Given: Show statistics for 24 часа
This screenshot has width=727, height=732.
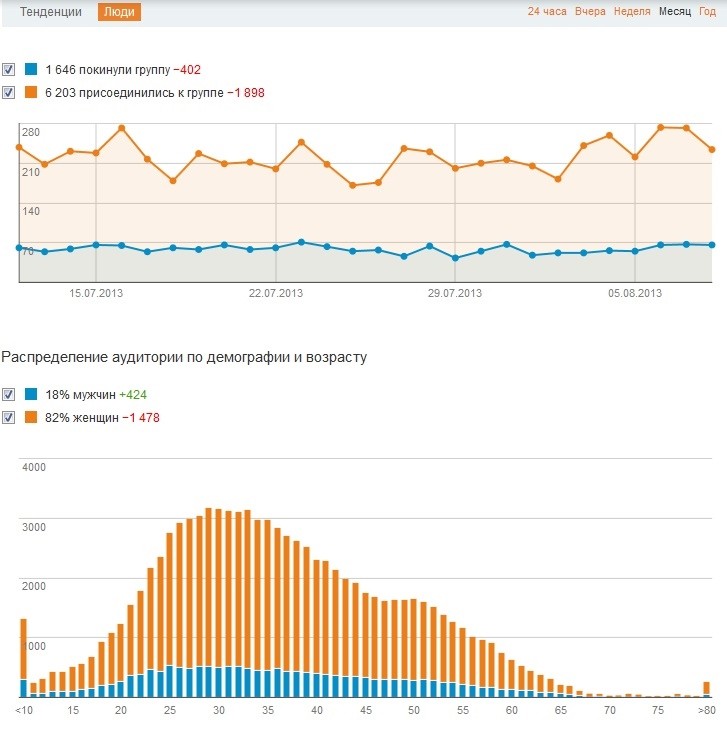Looking at the screenshot, I should tap(547, 12).
